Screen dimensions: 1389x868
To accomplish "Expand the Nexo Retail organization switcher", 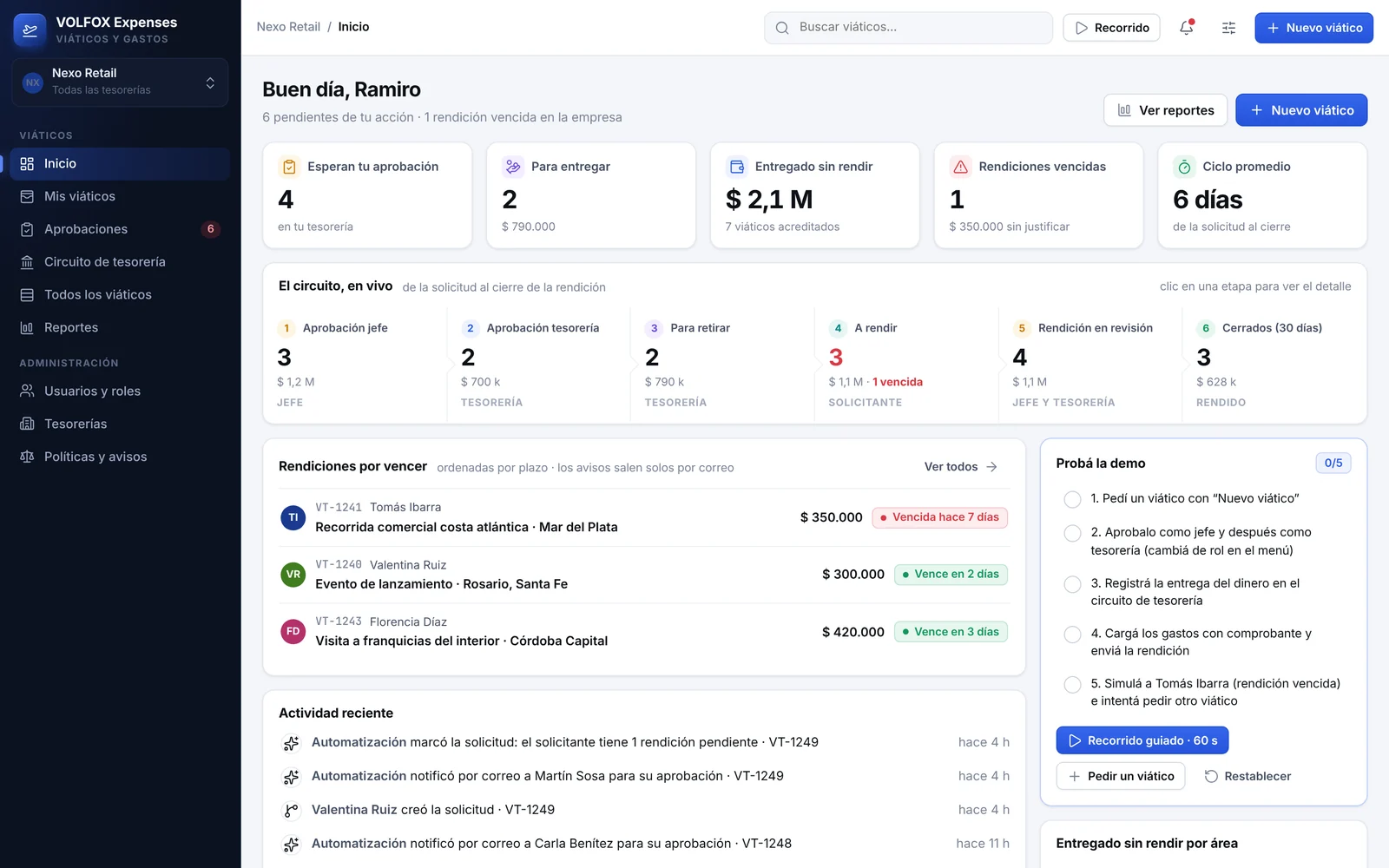I will tap(120, 82).
